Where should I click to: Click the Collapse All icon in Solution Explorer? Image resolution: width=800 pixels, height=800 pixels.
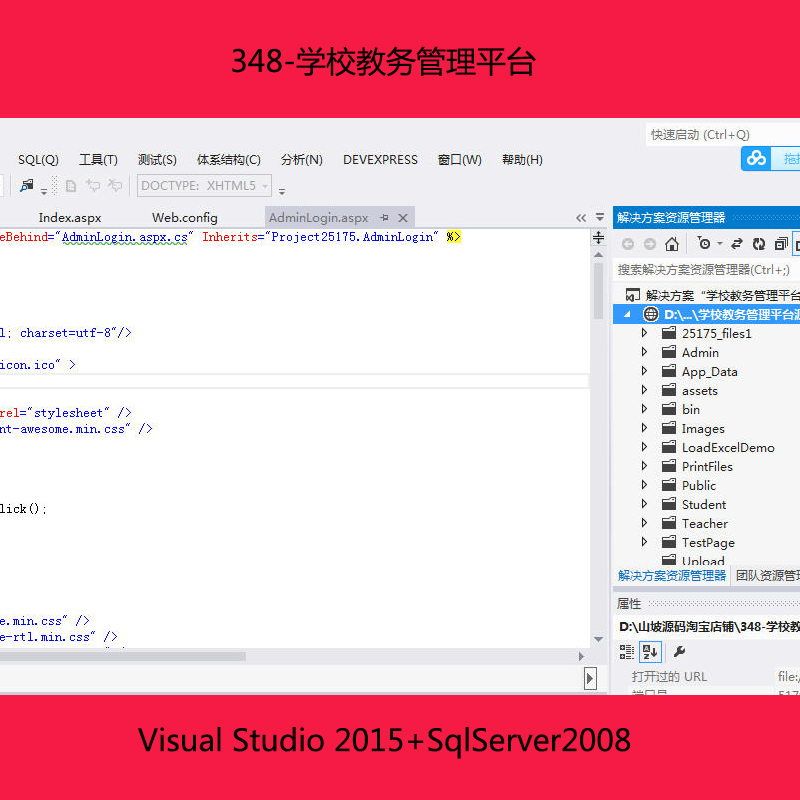pyautogui.click(x=781, y=244)
